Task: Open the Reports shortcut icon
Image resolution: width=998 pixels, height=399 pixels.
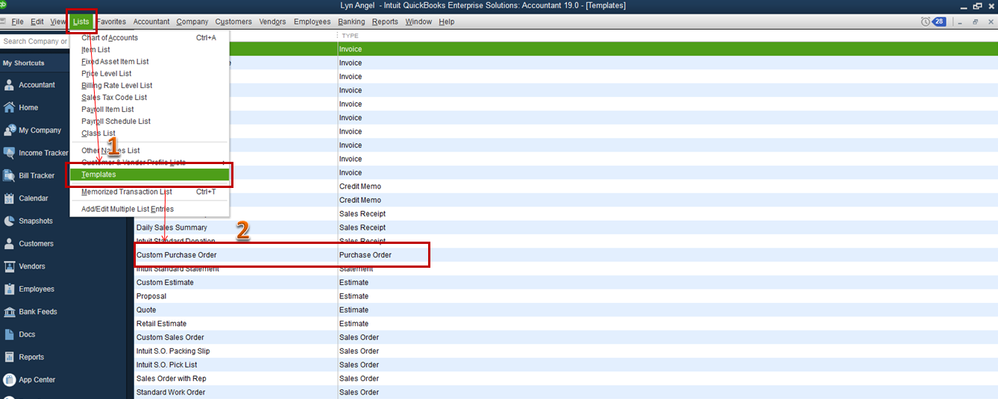Action: (9, 357)
